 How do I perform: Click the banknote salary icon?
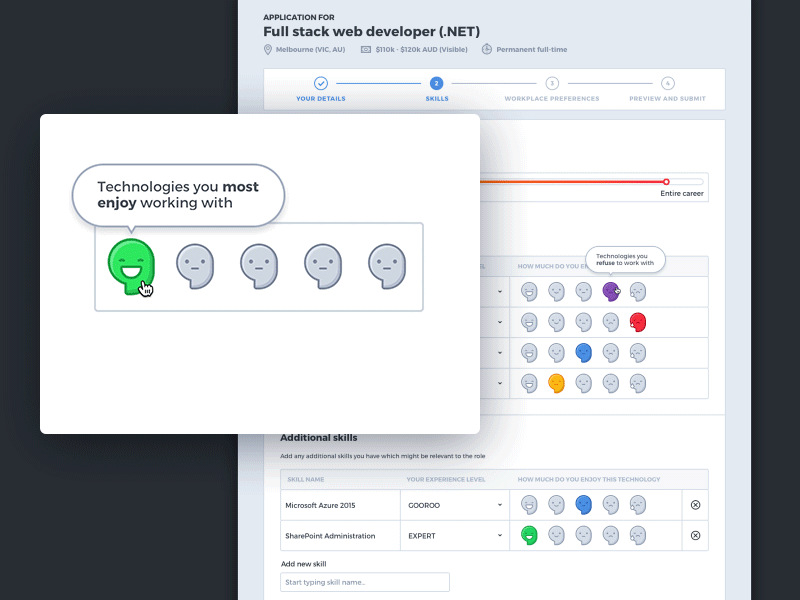[366, 49]
